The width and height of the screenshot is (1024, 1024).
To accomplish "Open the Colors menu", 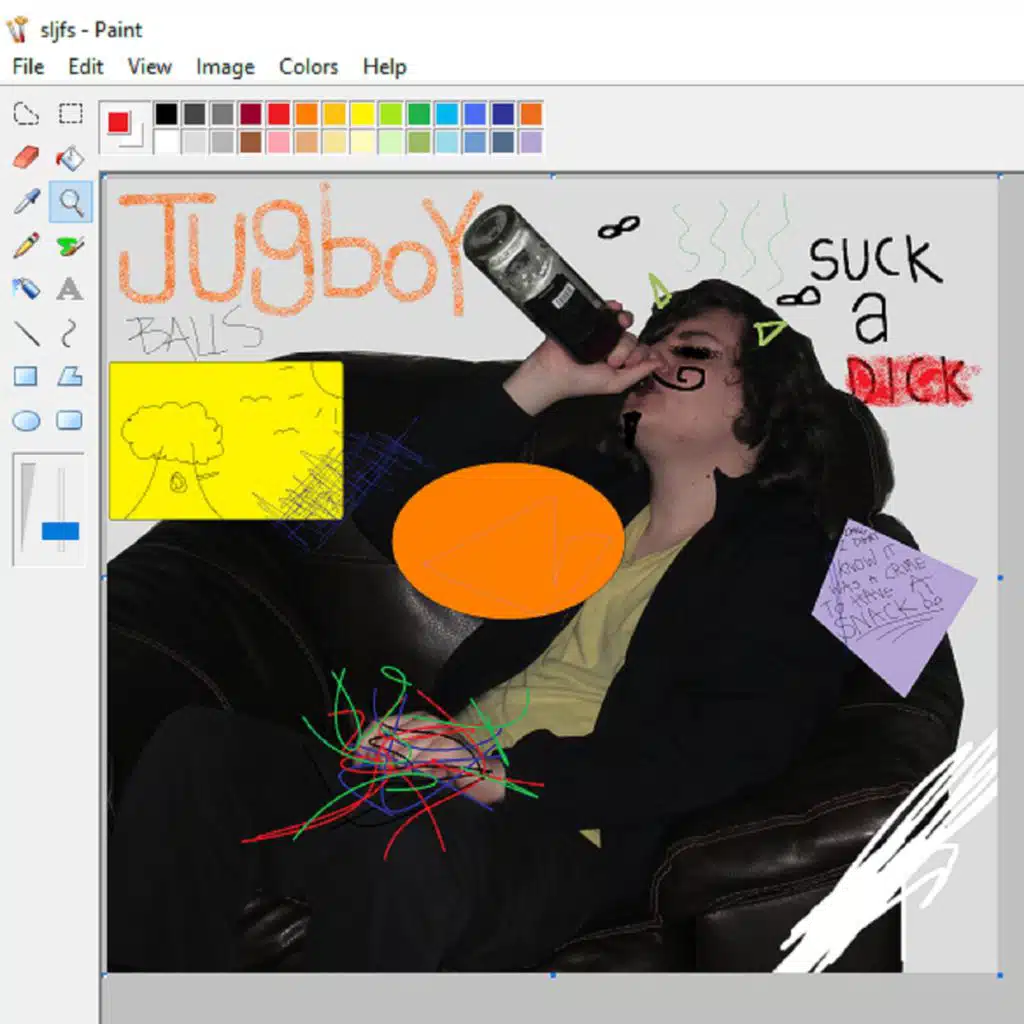I will [308, 67].
